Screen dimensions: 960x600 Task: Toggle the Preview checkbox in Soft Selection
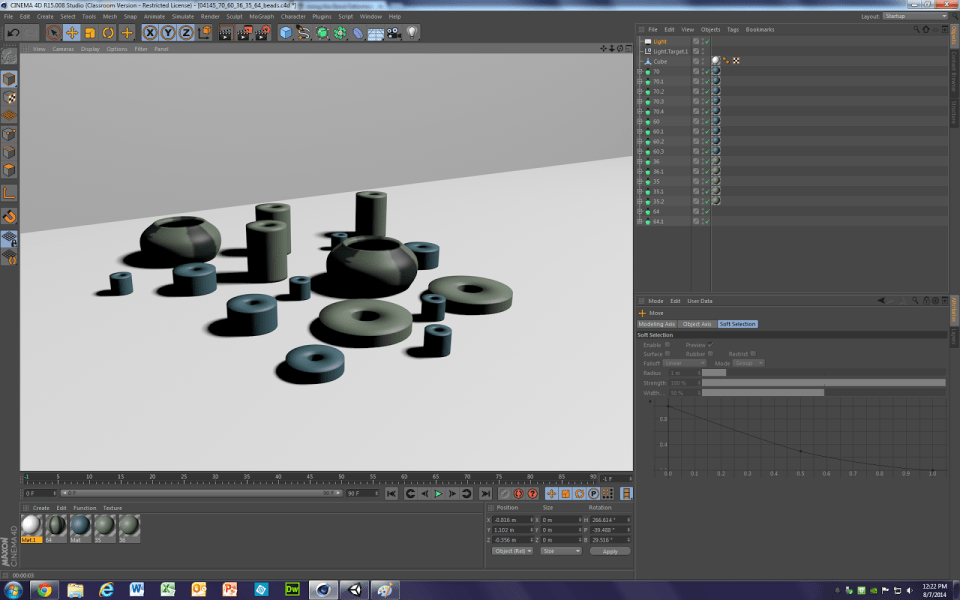(710, 345)
